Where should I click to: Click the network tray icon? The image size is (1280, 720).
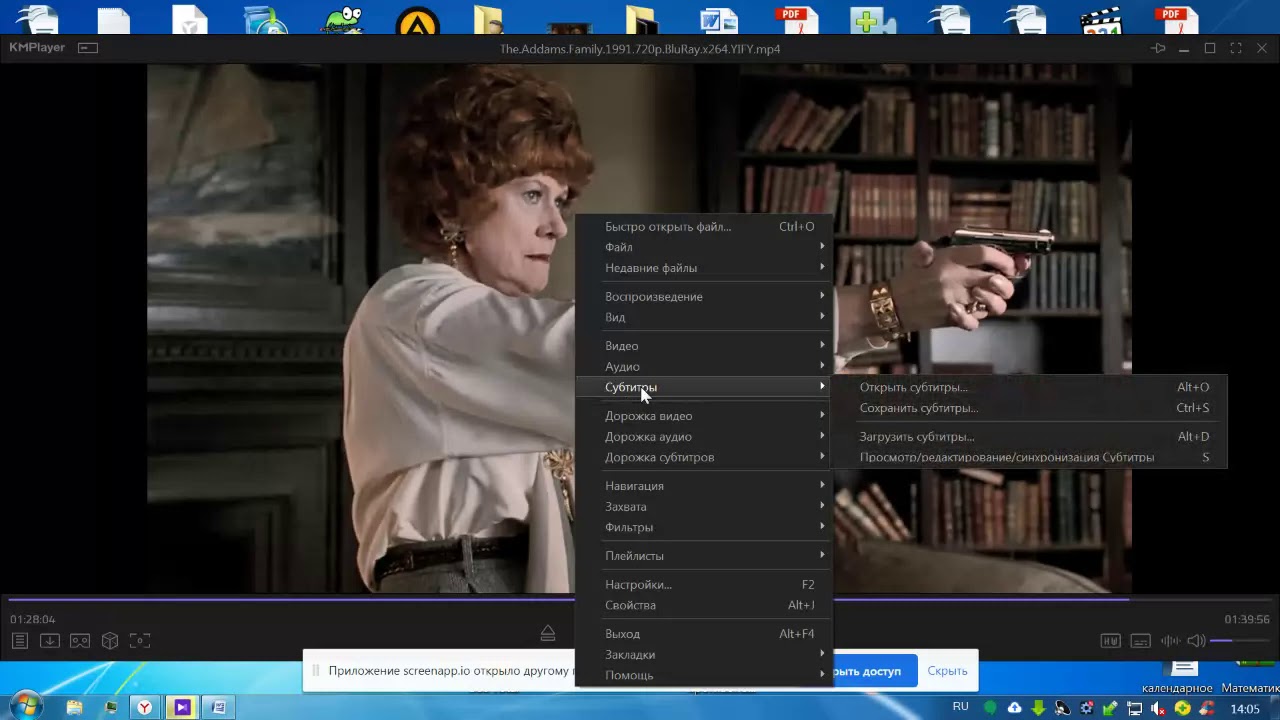1134,708
